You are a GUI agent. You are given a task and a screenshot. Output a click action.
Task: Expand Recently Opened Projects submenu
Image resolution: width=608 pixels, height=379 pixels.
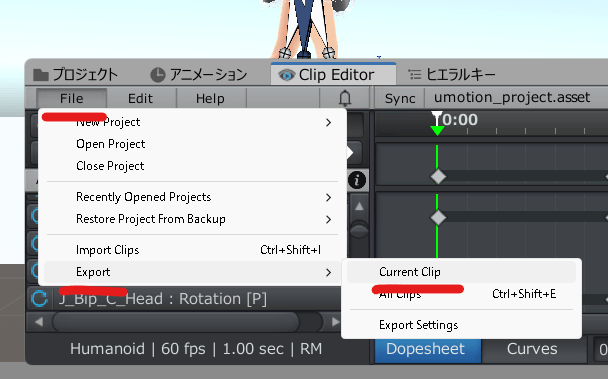pyautogui.click(x=192, y=197)
